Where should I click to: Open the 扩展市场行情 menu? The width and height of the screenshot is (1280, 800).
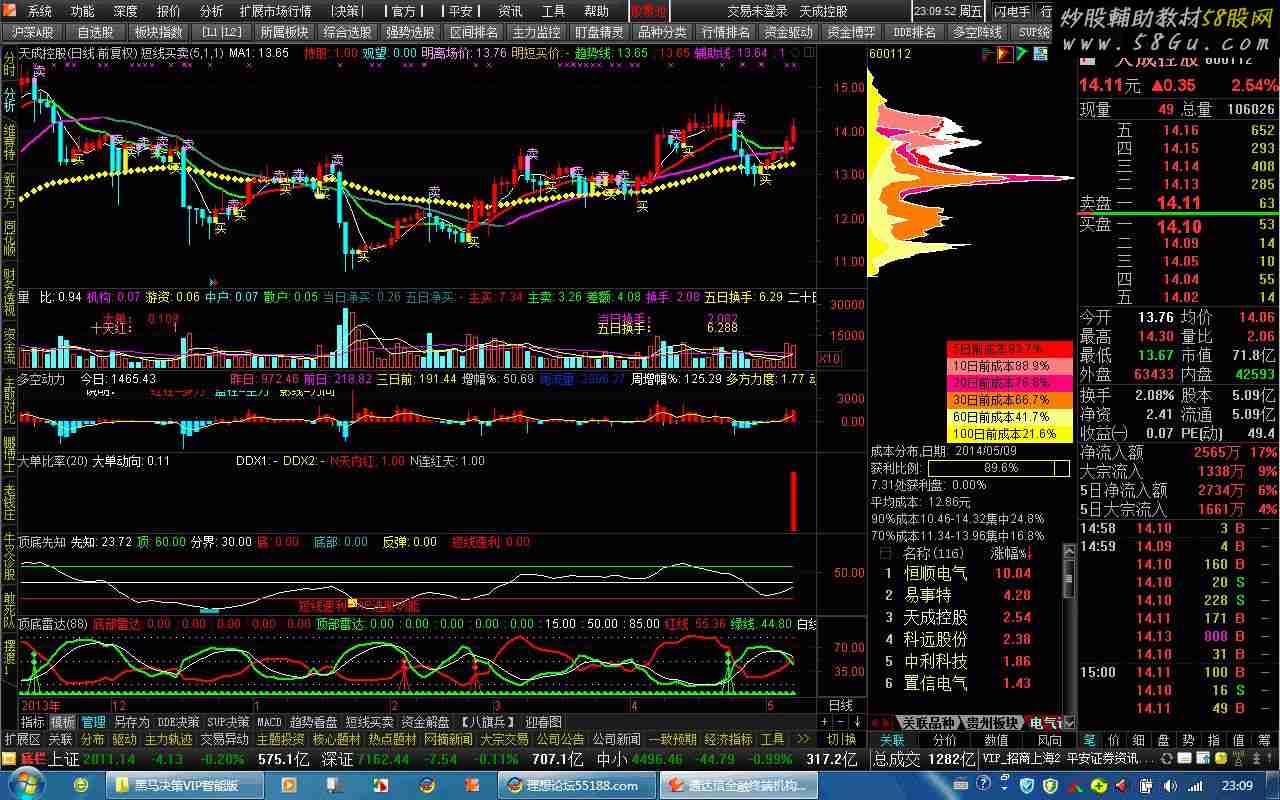click(275, 11)
